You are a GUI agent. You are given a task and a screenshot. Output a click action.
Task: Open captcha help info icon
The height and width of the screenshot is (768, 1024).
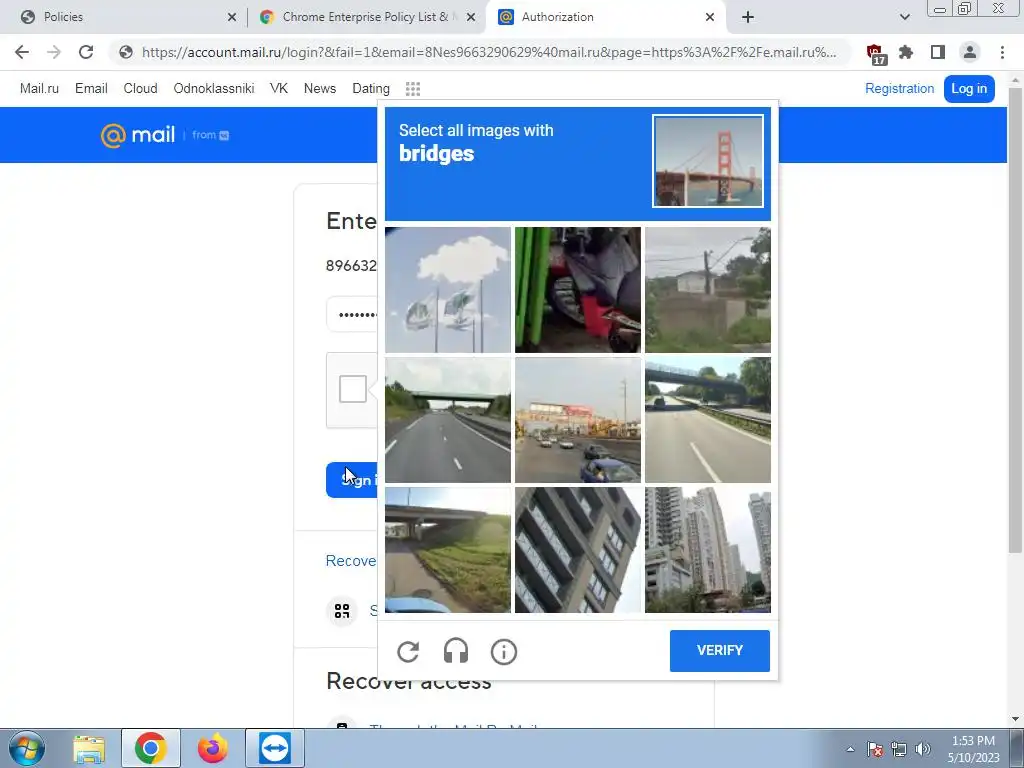pyautogui.click(x=504, y=651)
